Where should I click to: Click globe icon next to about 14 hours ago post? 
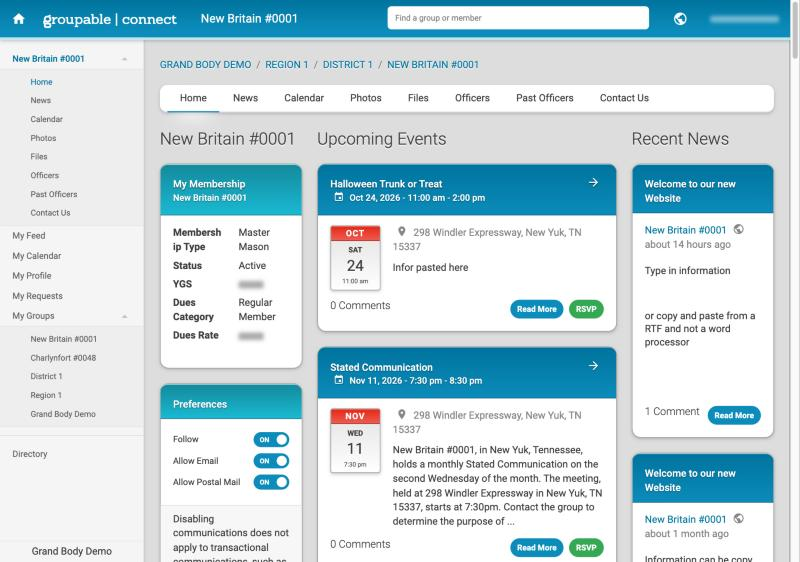[x=738, y=229]
